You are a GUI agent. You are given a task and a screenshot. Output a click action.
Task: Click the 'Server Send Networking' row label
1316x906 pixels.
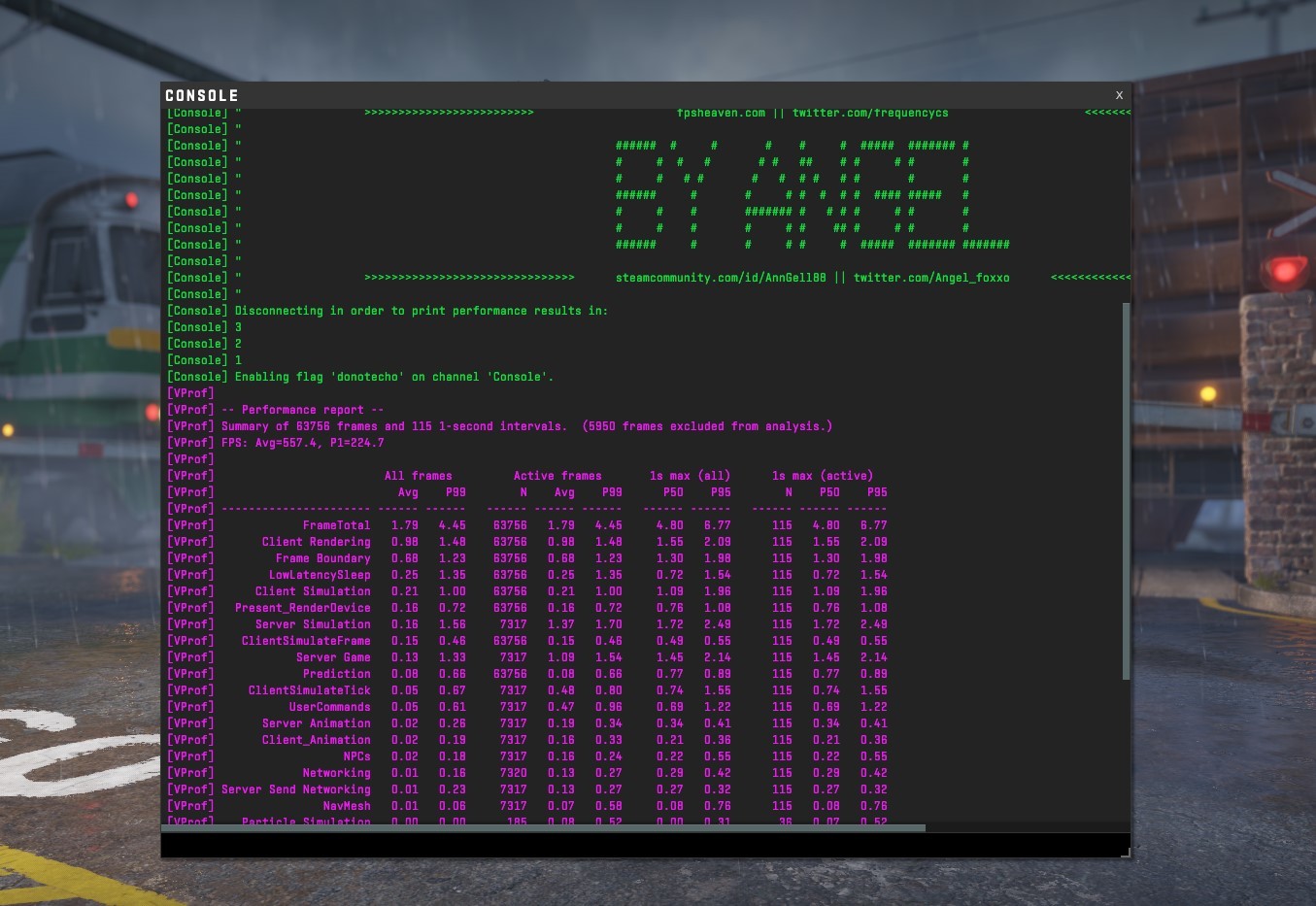296,789
